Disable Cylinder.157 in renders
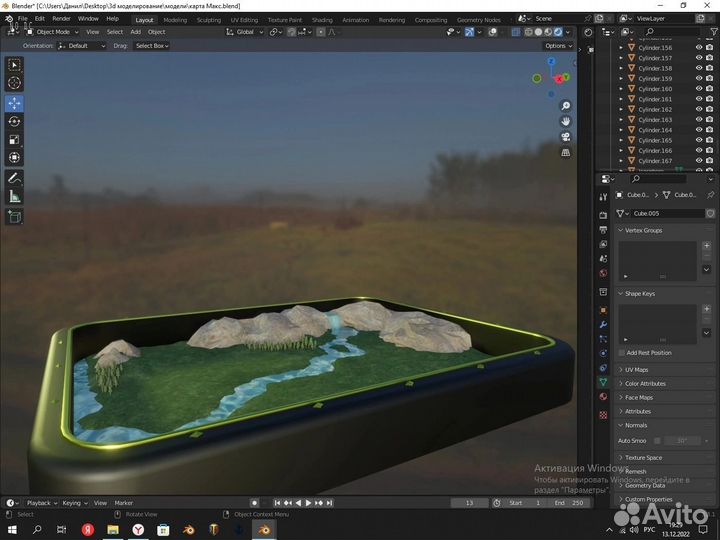The height and width of the screenshot is (540, 720). tap(709, 58)
